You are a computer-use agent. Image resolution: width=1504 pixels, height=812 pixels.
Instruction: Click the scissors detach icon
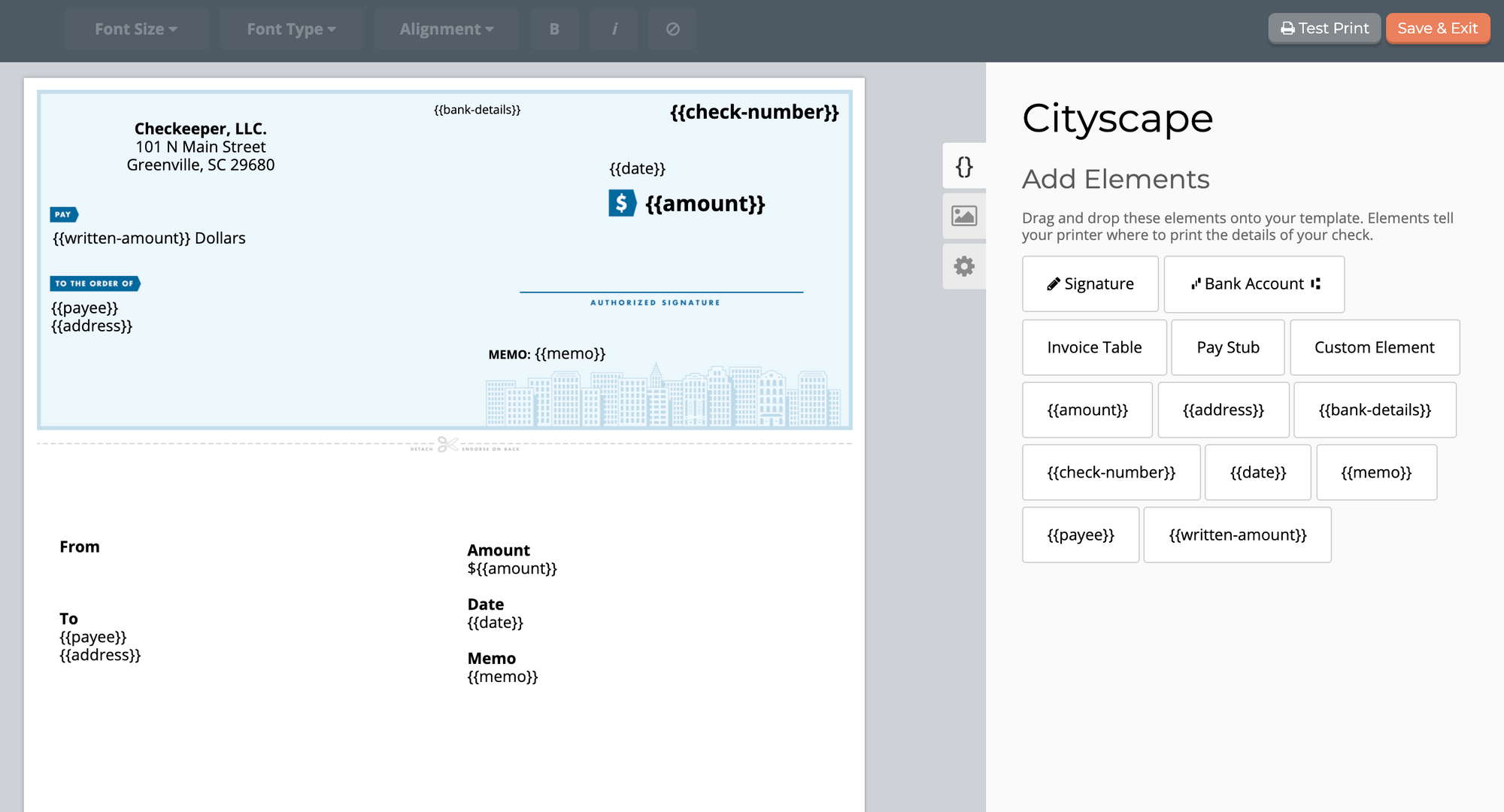447,444
